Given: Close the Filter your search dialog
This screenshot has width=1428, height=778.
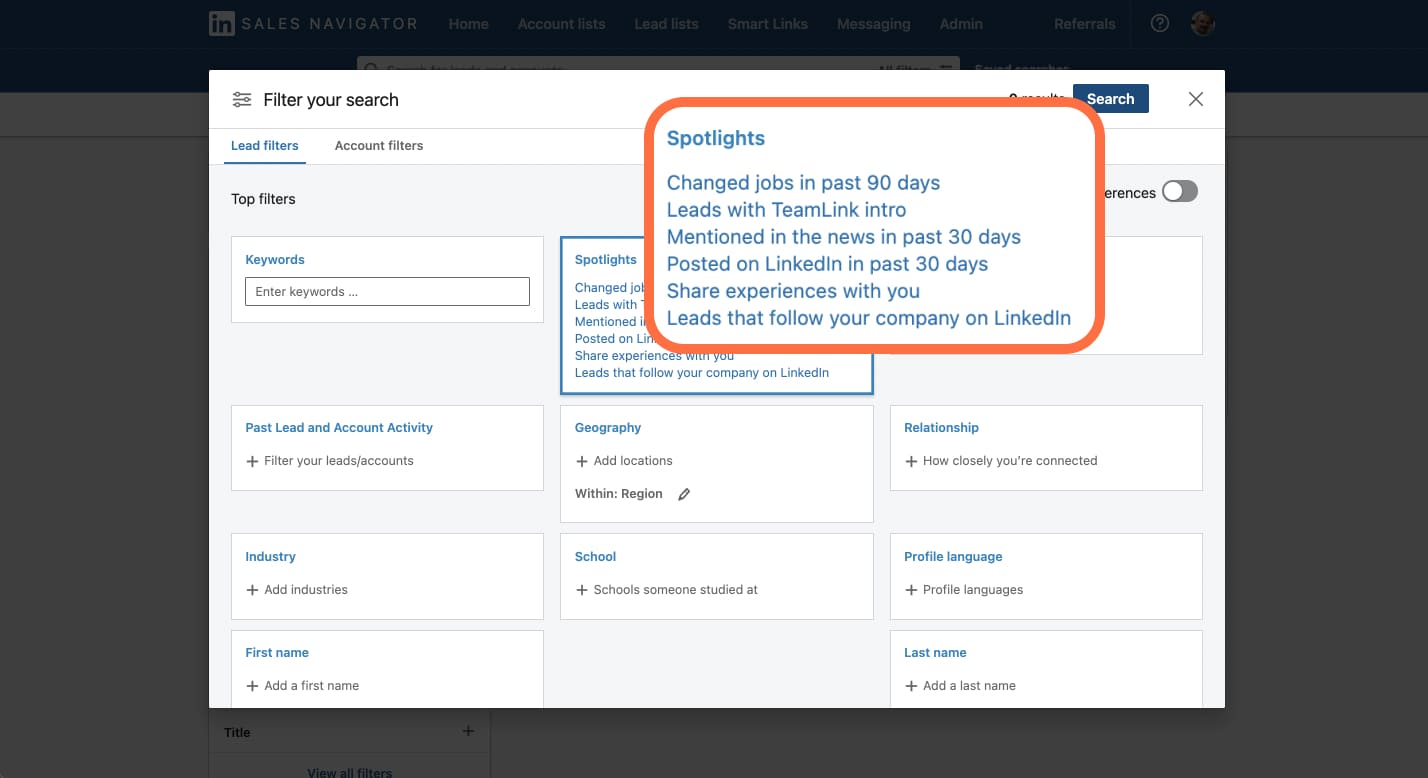Looking at the screenshot, I should (x=1195, y=99).
